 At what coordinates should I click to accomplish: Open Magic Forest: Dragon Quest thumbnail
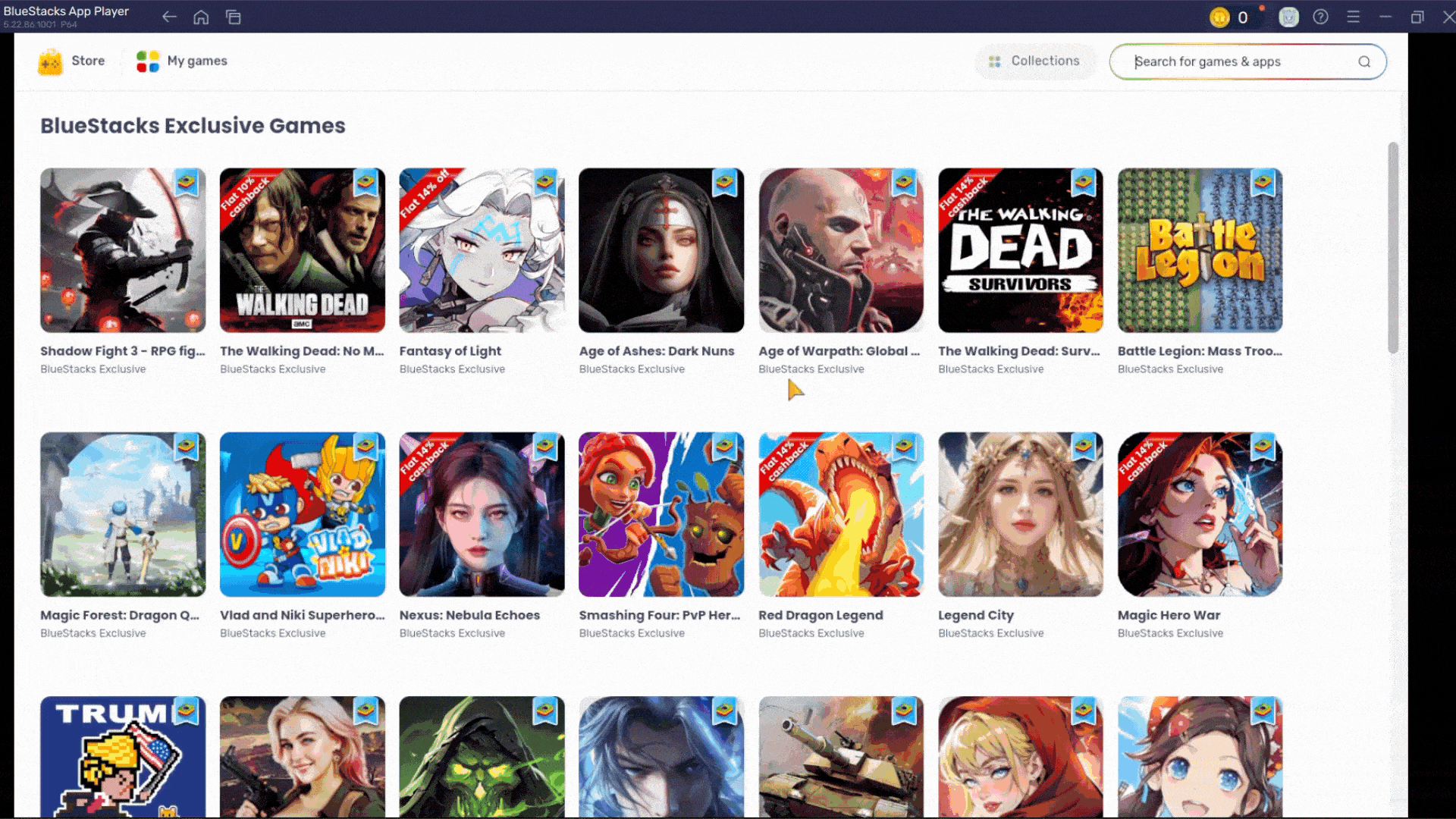coord(123,514)
